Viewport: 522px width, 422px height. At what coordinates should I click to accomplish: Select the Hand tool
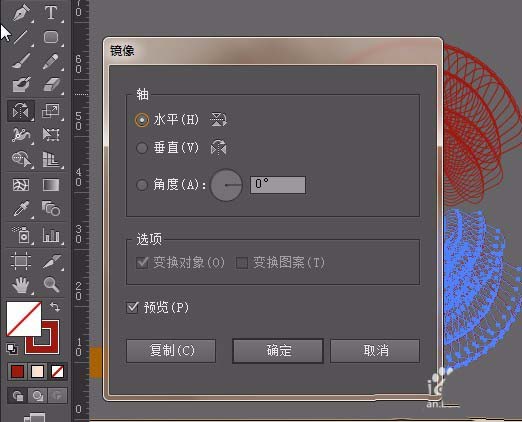pos(21,285)
